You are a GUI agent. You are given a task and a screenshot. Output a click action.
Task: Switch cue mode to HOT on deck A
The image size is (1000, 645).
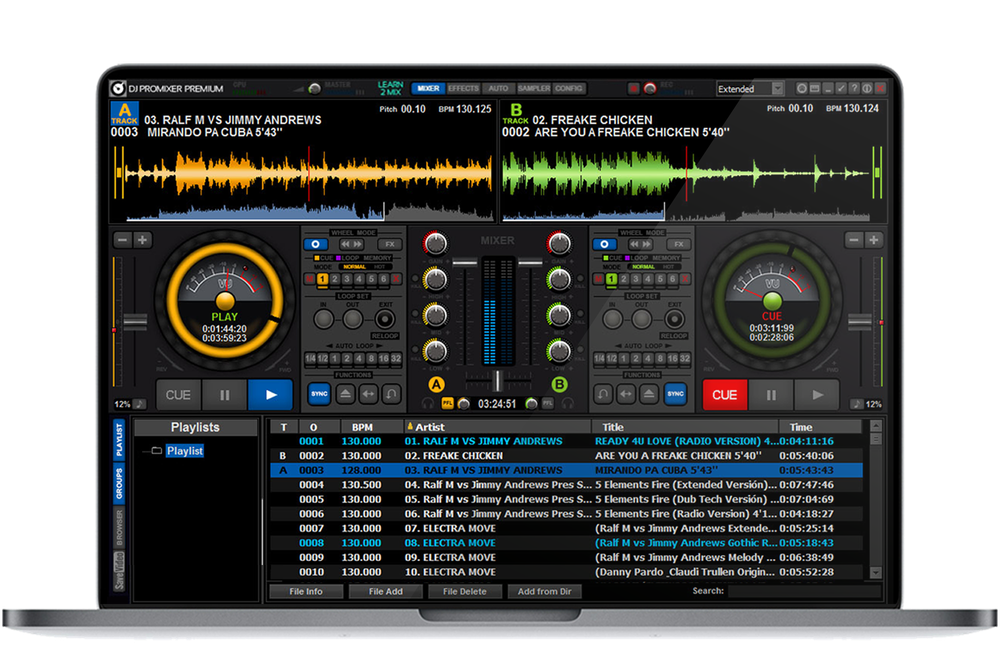click(x=379, y=265)
